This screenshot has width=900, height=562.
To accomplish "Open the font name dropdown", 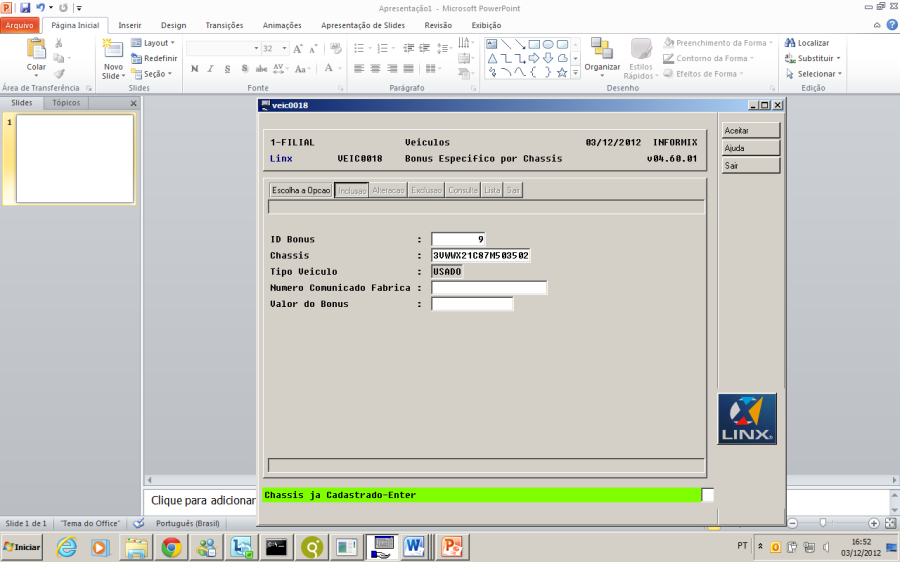I will (256, 49).
